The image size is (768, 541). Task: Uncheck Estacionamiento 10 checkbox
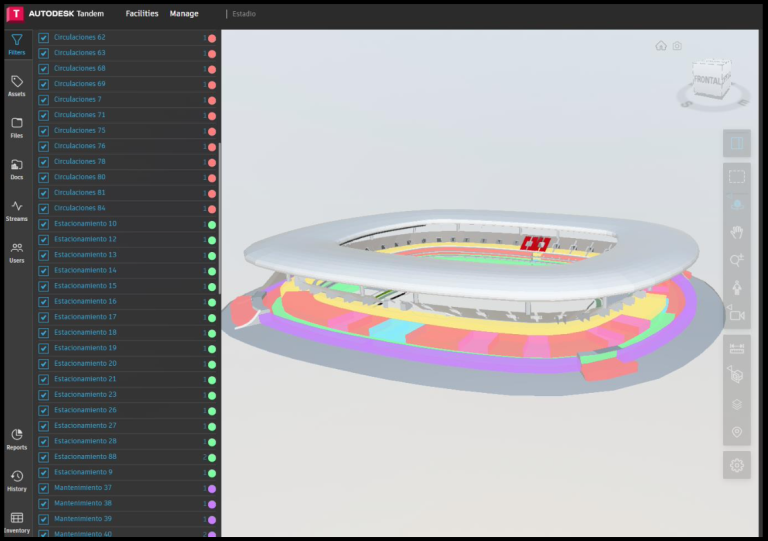point(44,224)
